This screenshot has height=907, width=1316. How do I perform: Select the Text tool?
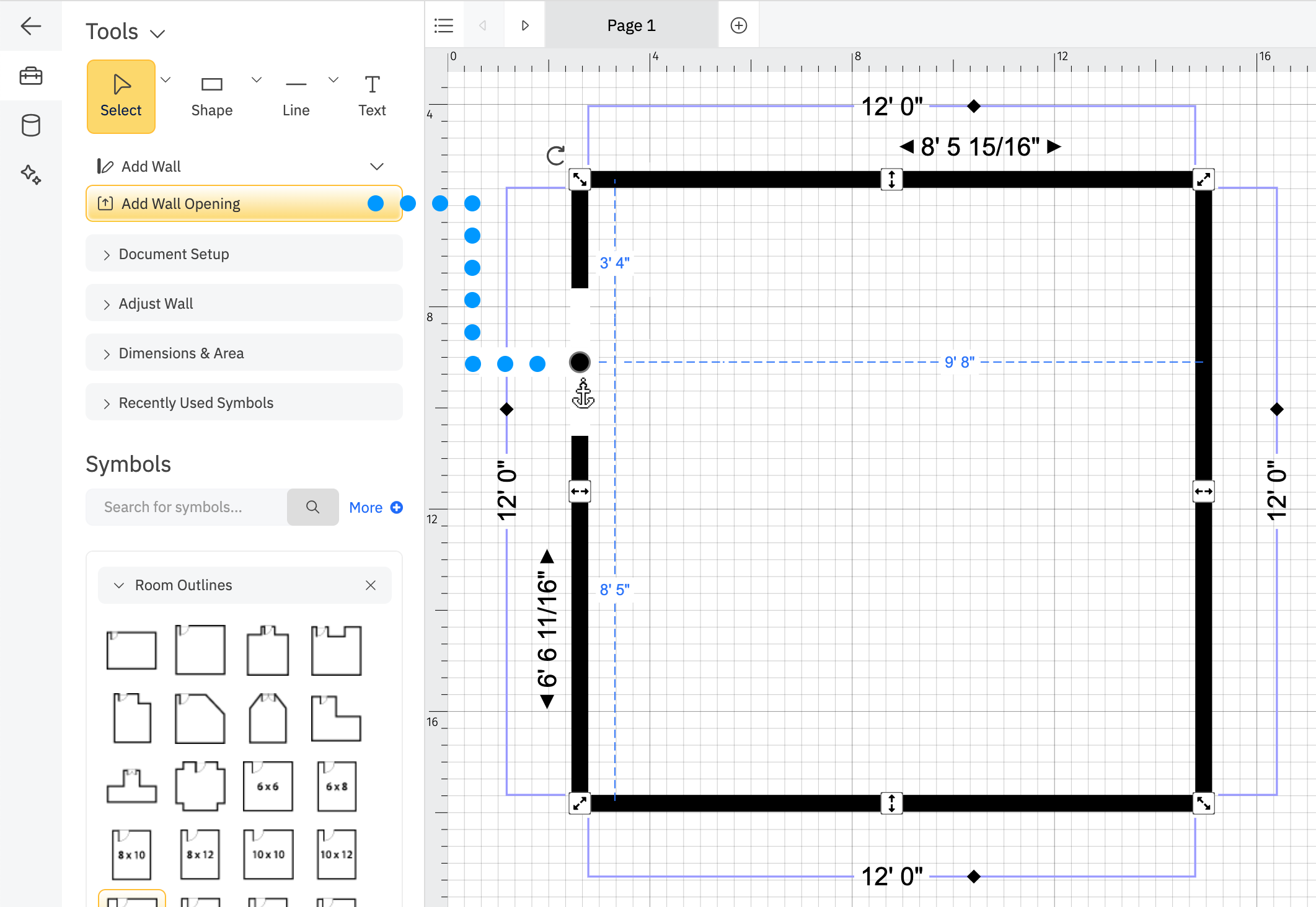[x=372, y=96]
